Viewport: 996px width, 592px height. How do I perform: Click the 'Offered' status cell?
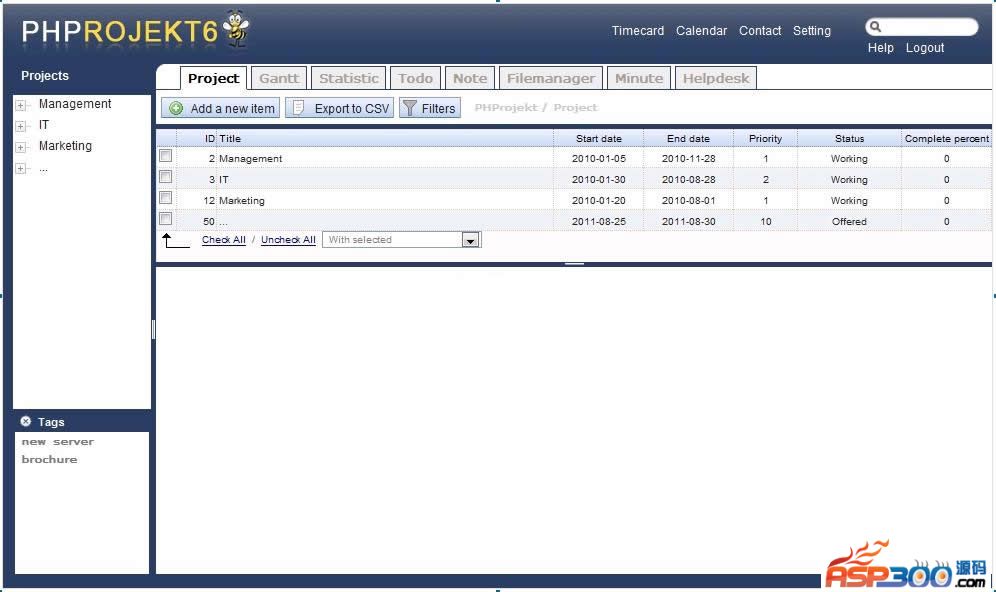(849, 221)
